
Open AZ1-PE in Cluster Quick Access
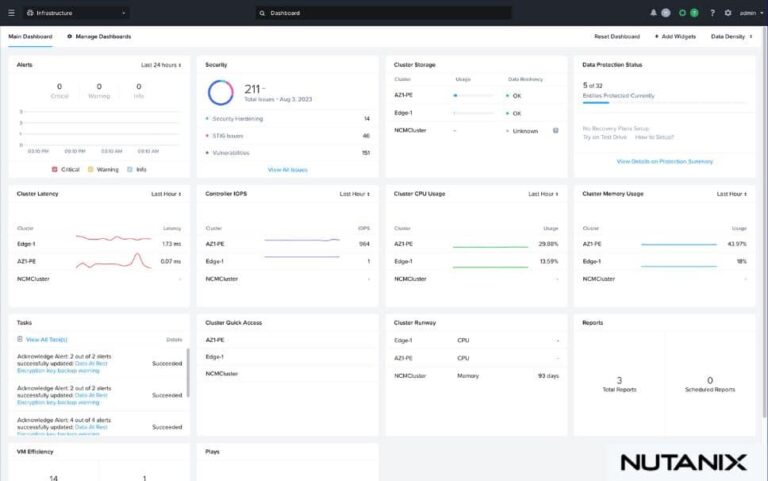[x=215, y=339]
